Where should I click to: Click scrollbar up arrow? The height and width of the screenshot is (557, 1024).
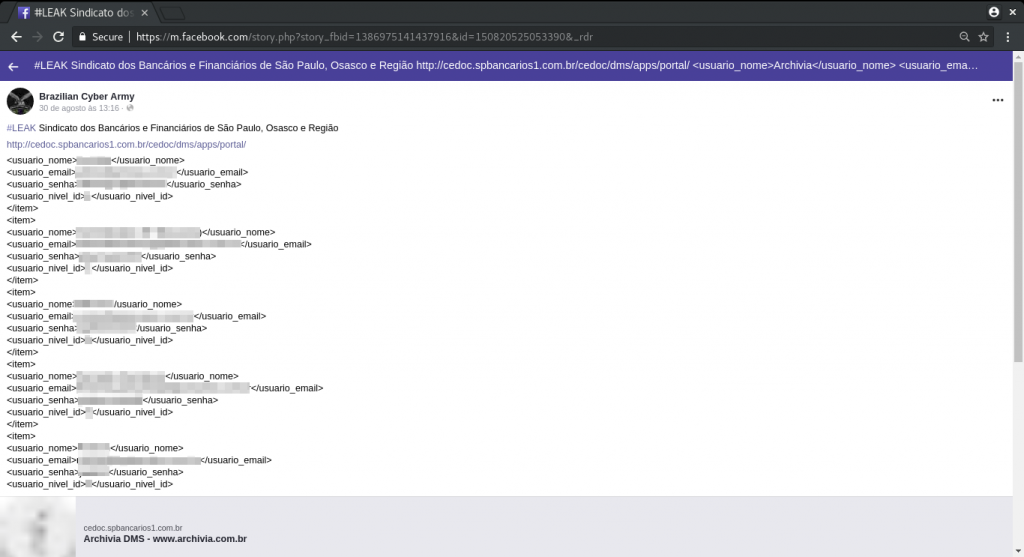click(x=1018, y=57)
